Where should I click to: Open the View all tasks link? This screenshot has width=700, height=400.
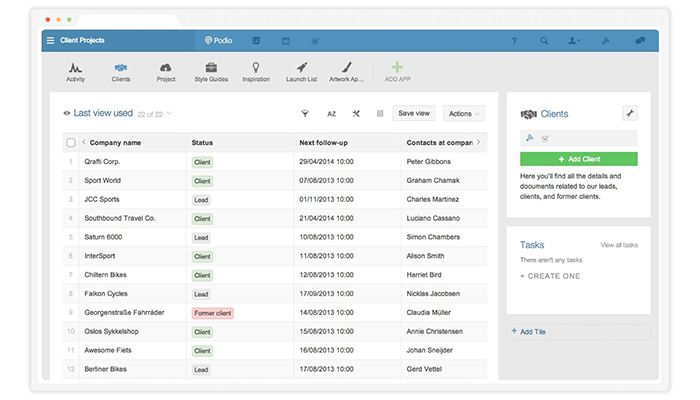(x=619, y=245)
